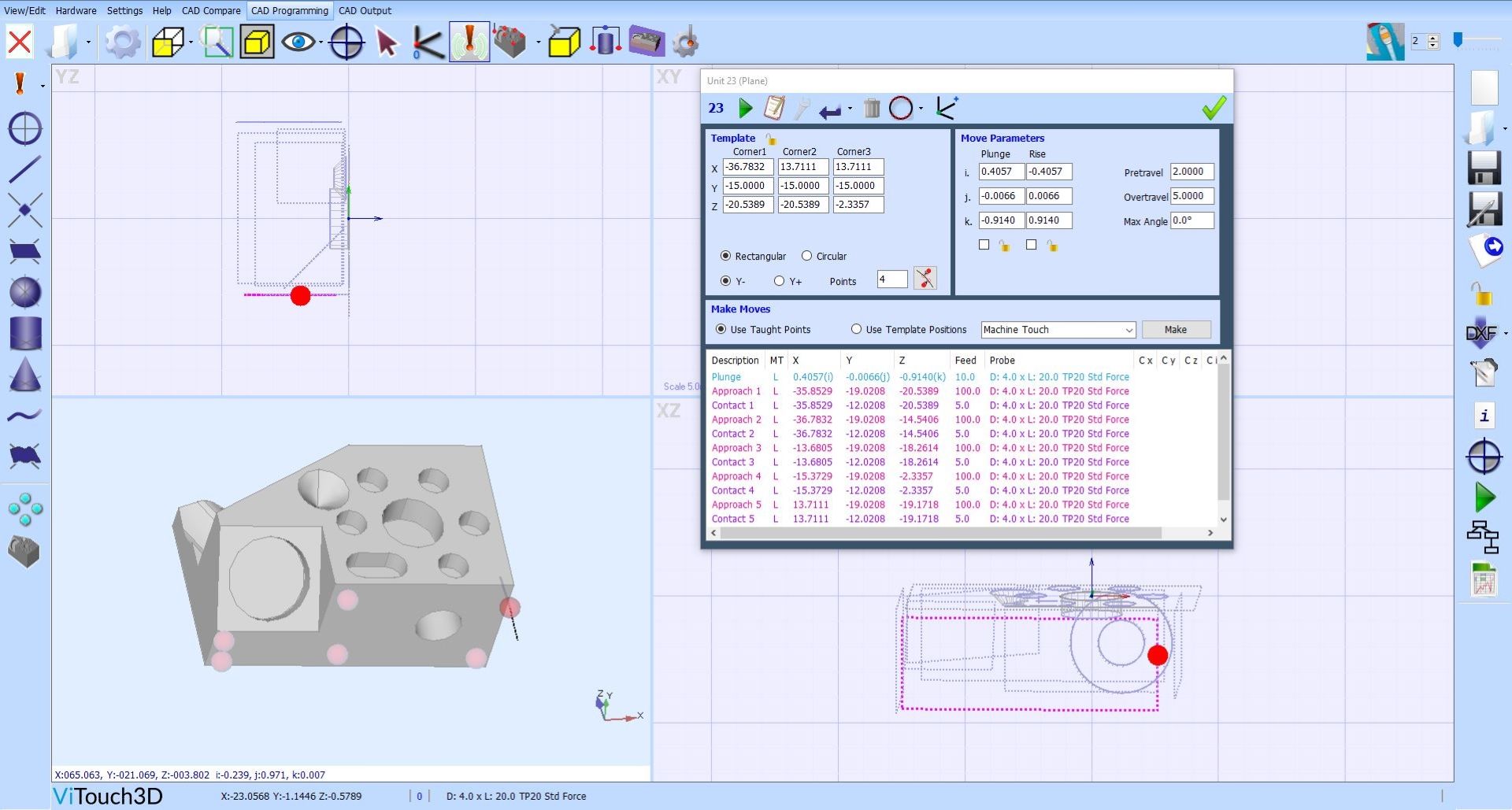The width and height of the screenshot is (1512, 810).
Task: Select the cone feature tool in the left sidebar
Action: (x=25, y=374)
